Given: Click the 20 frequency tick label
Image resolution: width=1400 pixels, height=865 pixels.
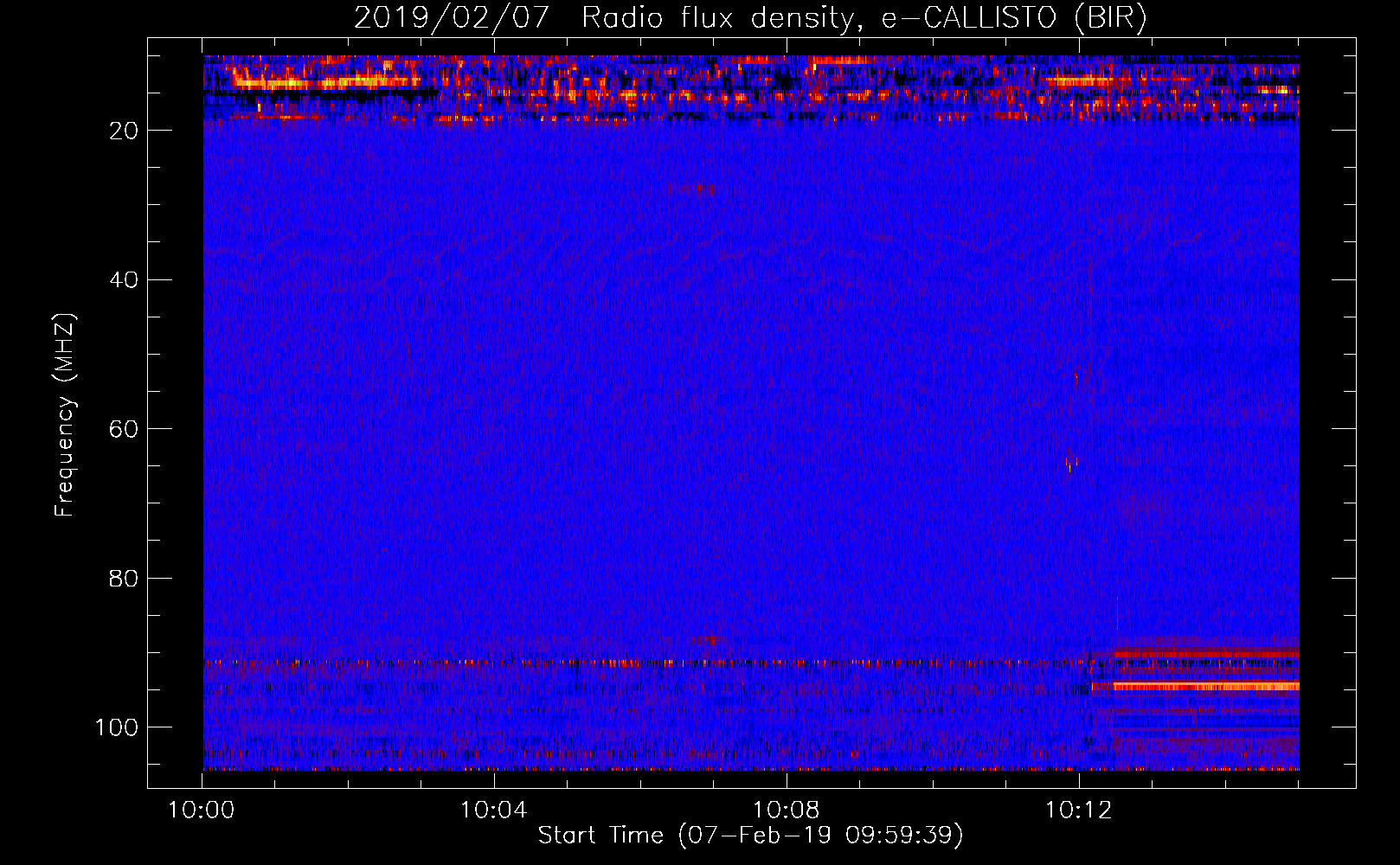Looking at the screenshot, I should pos(125,131).
